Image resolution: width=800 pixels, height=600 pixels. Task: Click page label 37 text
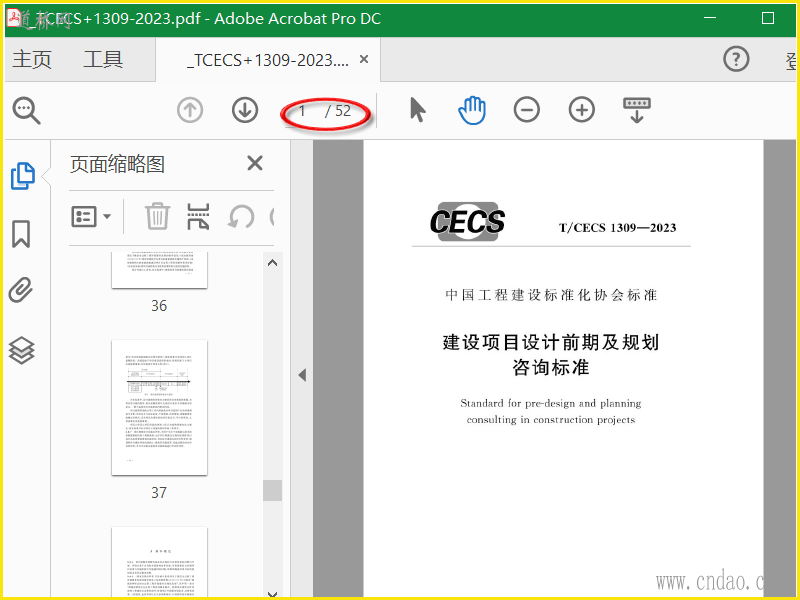point(159,492)
